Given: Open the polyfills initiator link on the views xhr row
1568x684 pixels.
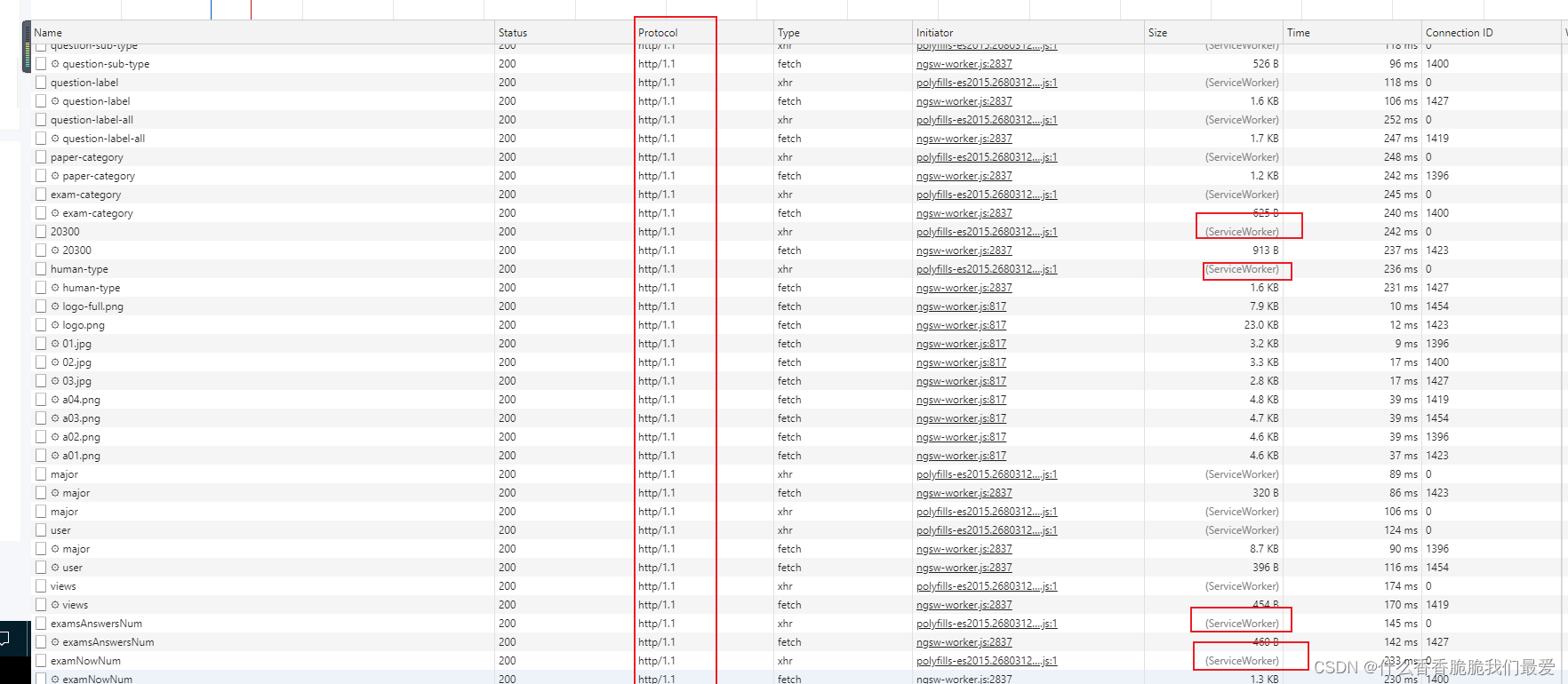Looking at the screenshot, I should click(x=987, y=586).
